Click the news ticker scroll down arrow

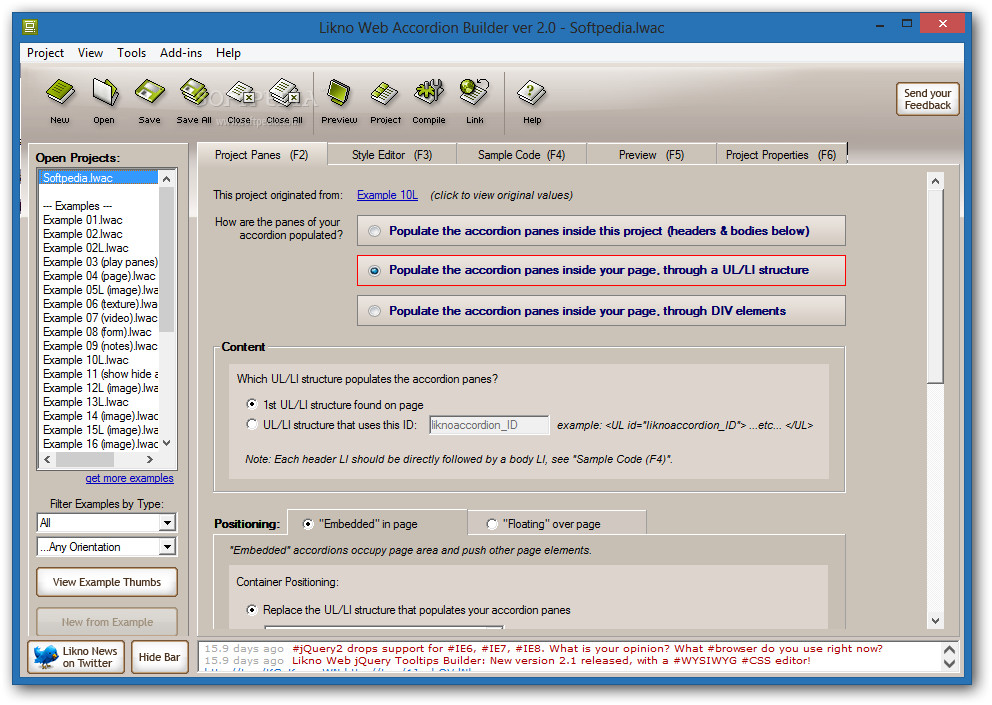pos(949,663)
